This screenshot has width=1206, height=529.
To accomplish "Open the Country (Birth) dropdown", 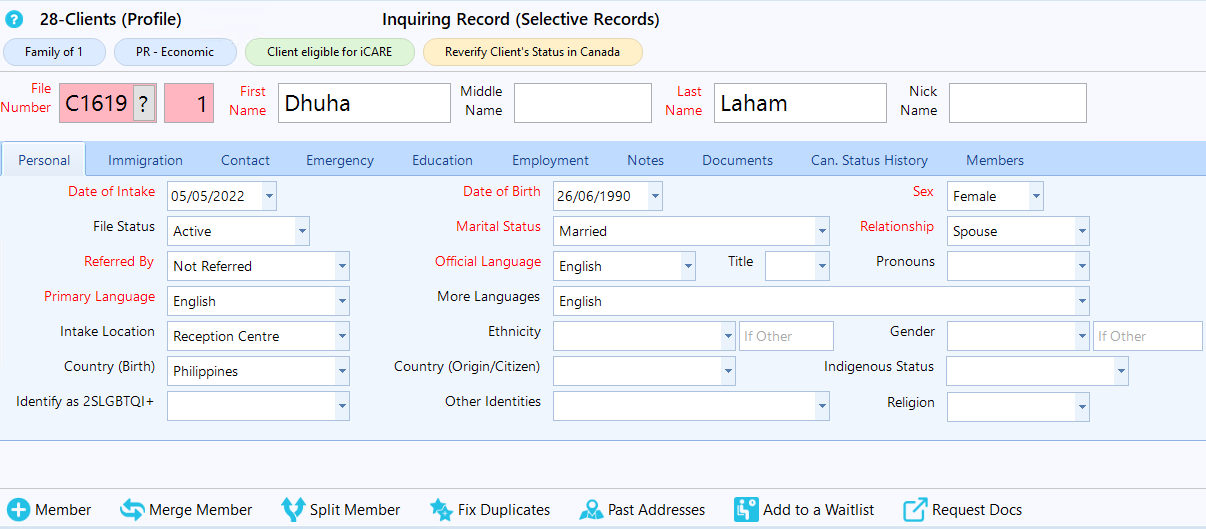I will [342, 371].
